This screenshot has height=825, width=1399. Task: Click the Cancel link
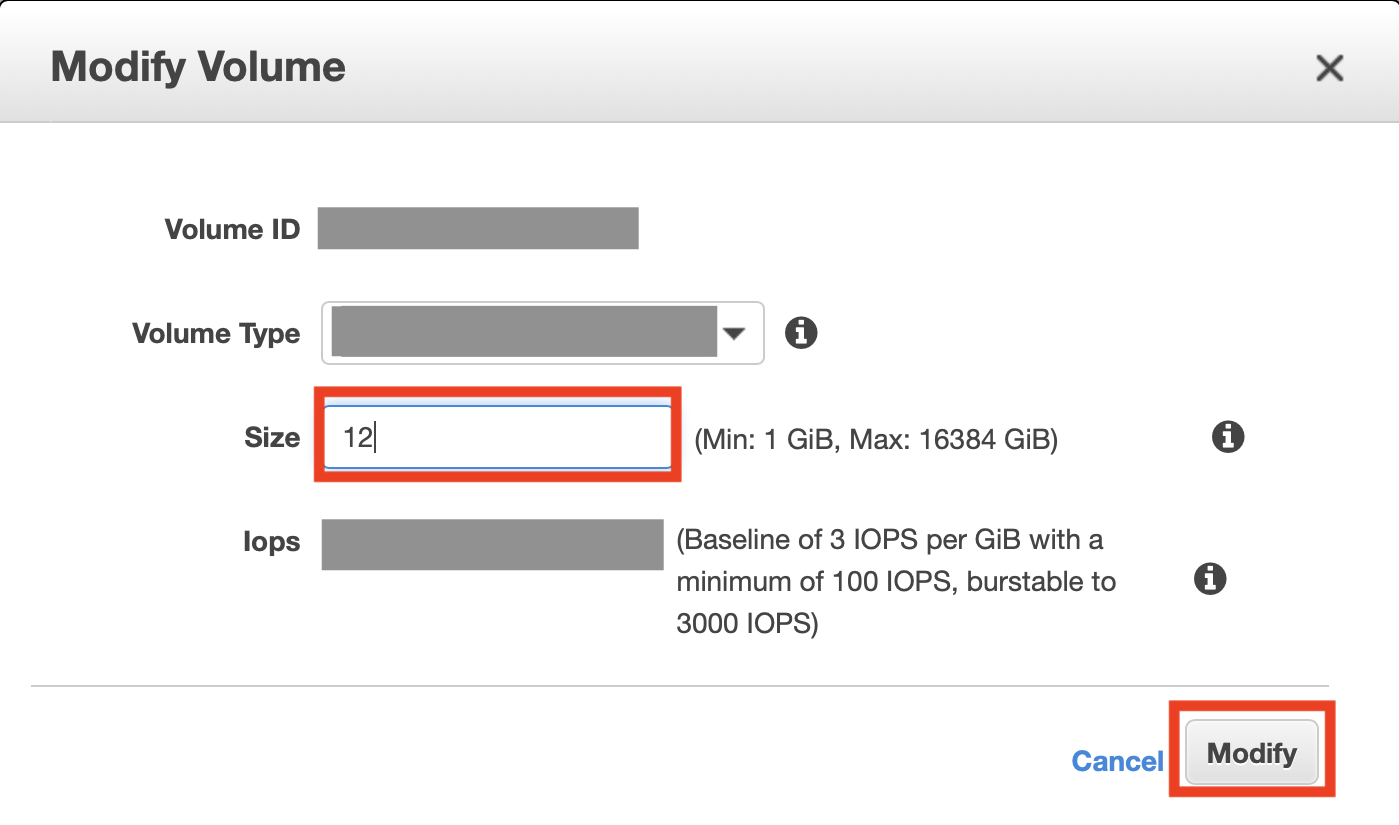pyautogui.click(x=1117, y=761)
